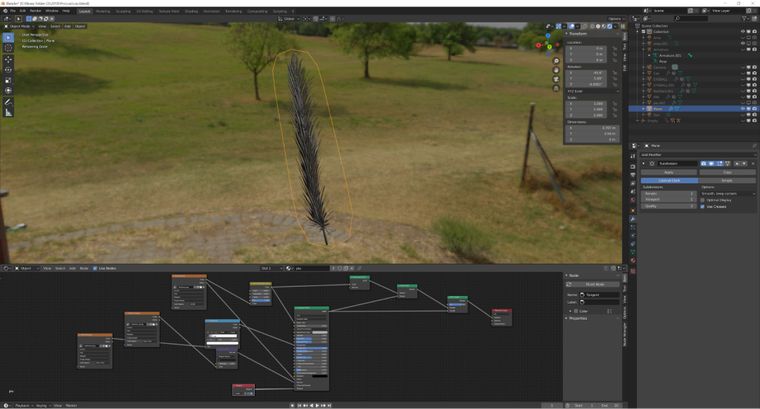Screen dimensions: 760x409
Task: Click the black color swatch in Principled node
Action: (x=319, y=376)
